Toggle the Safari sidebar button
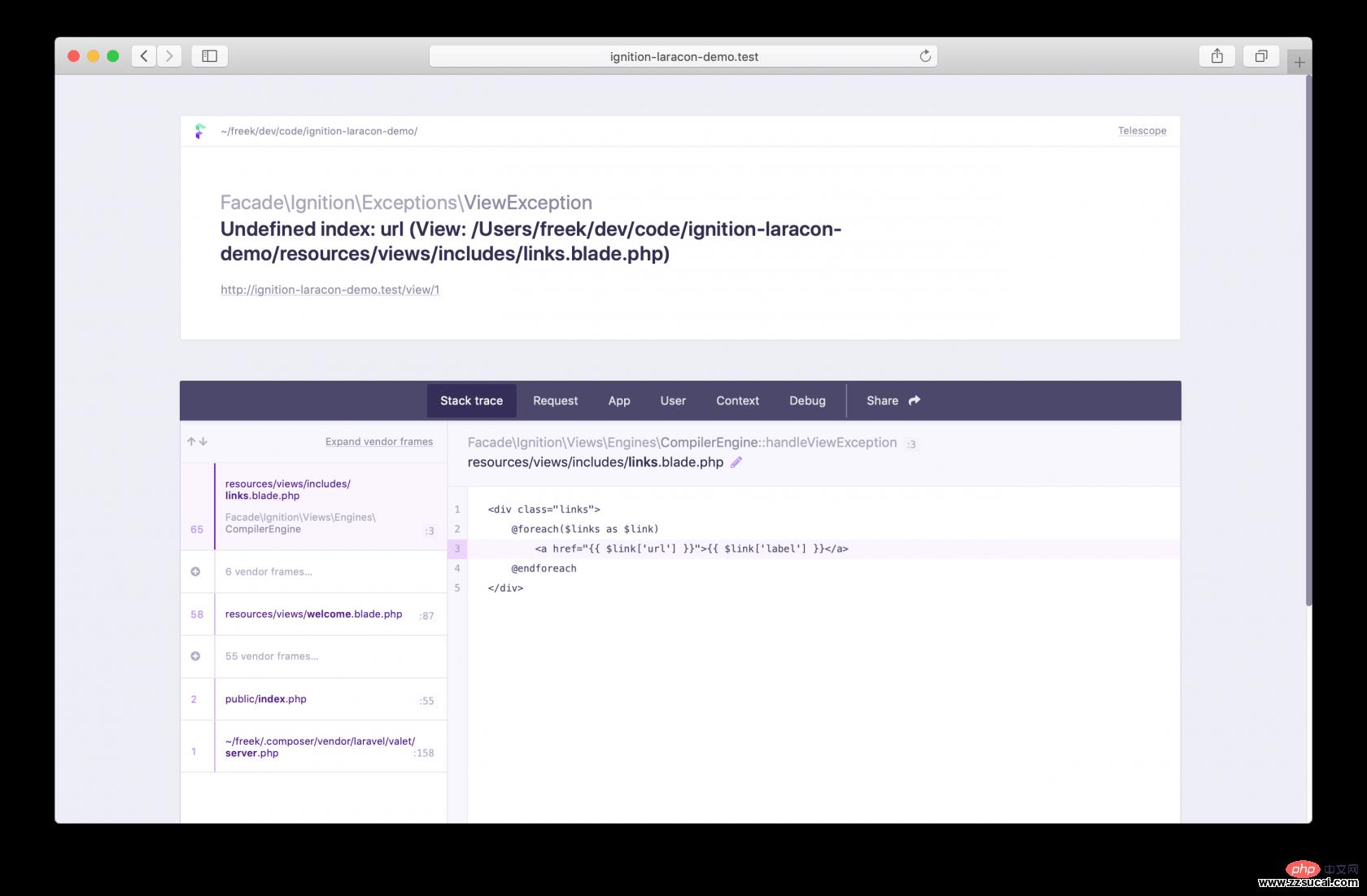Screen dimensions: 1367x896 209,56
